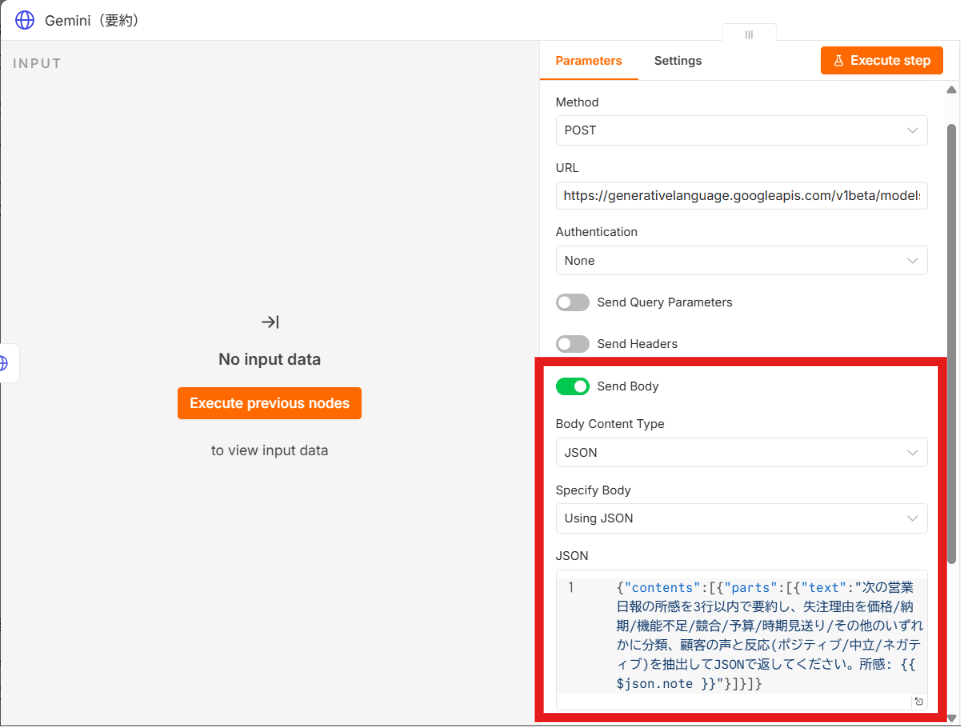Click the INPUT panel heading
Image resolution: width=961 pixels, height=727 pixels.
37,63
